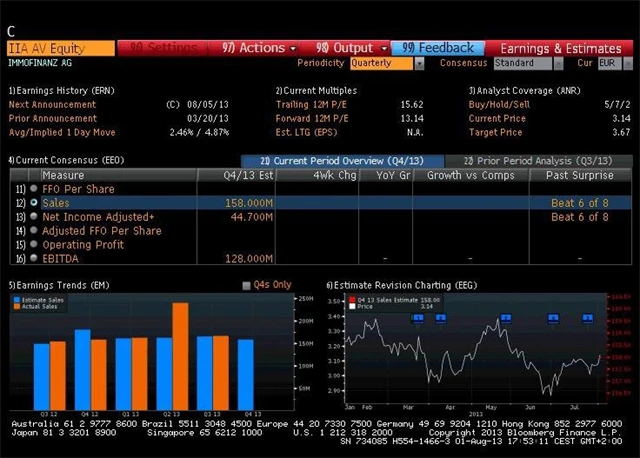Click the Forward 12M P/E value 13.14

411,118
